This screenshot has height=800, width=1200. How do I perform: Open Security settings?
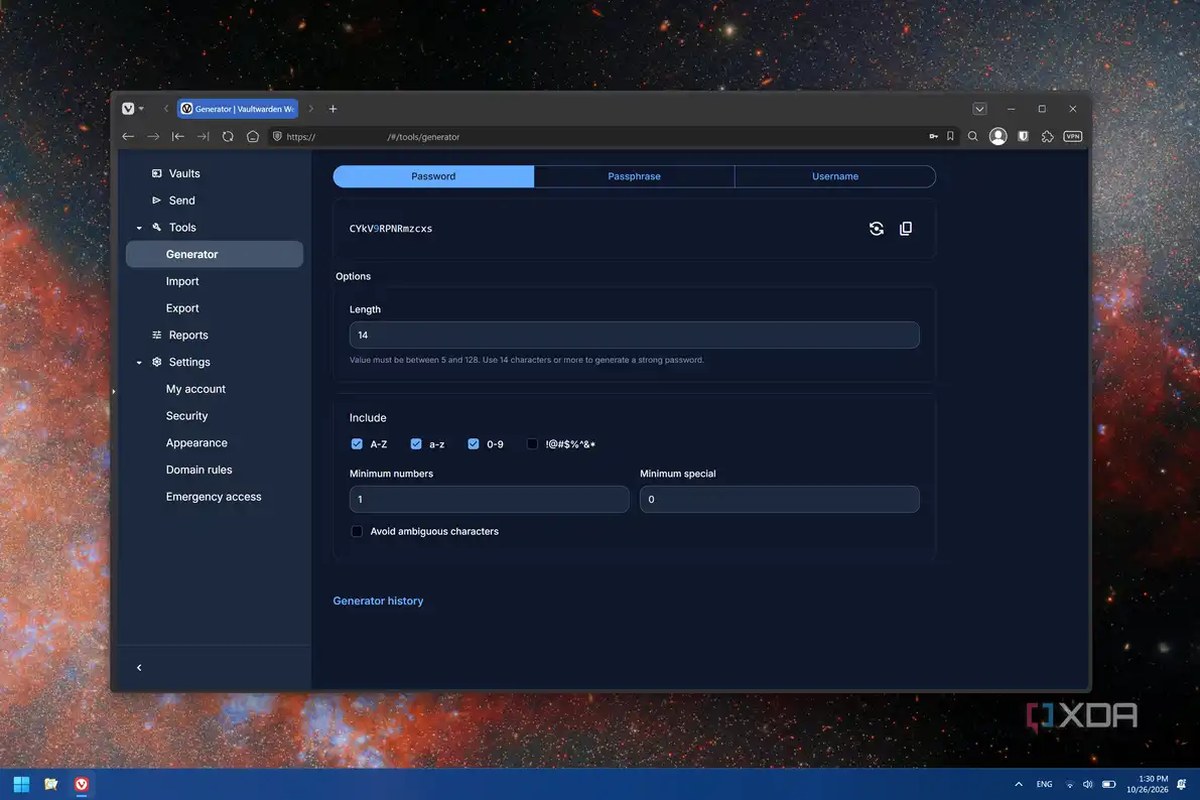pyautogui.click(x=187, y=416)
